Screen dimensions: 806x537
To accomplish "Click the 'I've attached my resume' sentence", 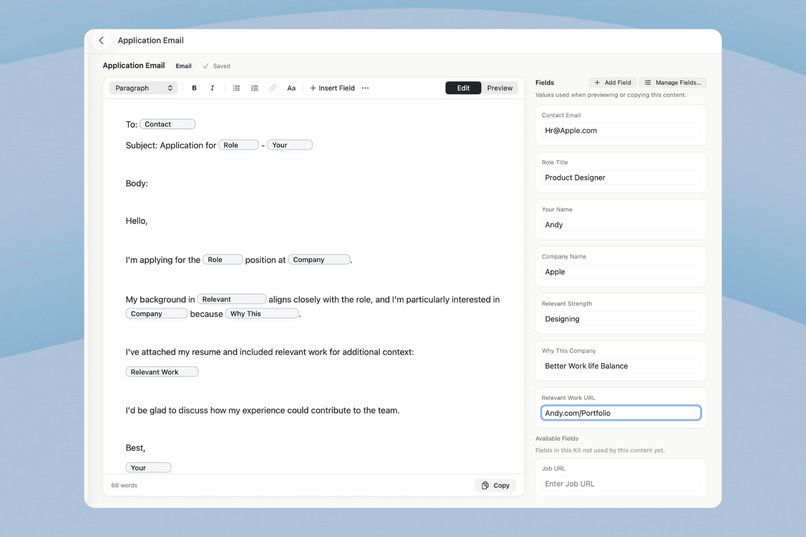I will (x=270, y=352).
